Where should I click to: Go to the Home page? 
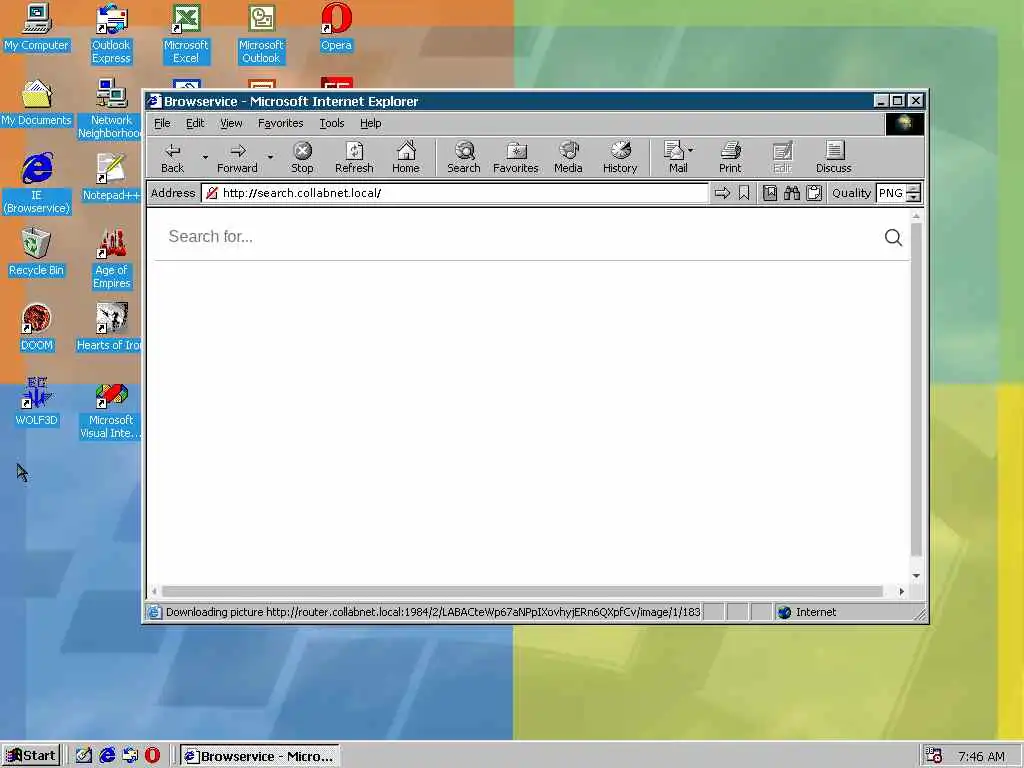tap(406, 157)
